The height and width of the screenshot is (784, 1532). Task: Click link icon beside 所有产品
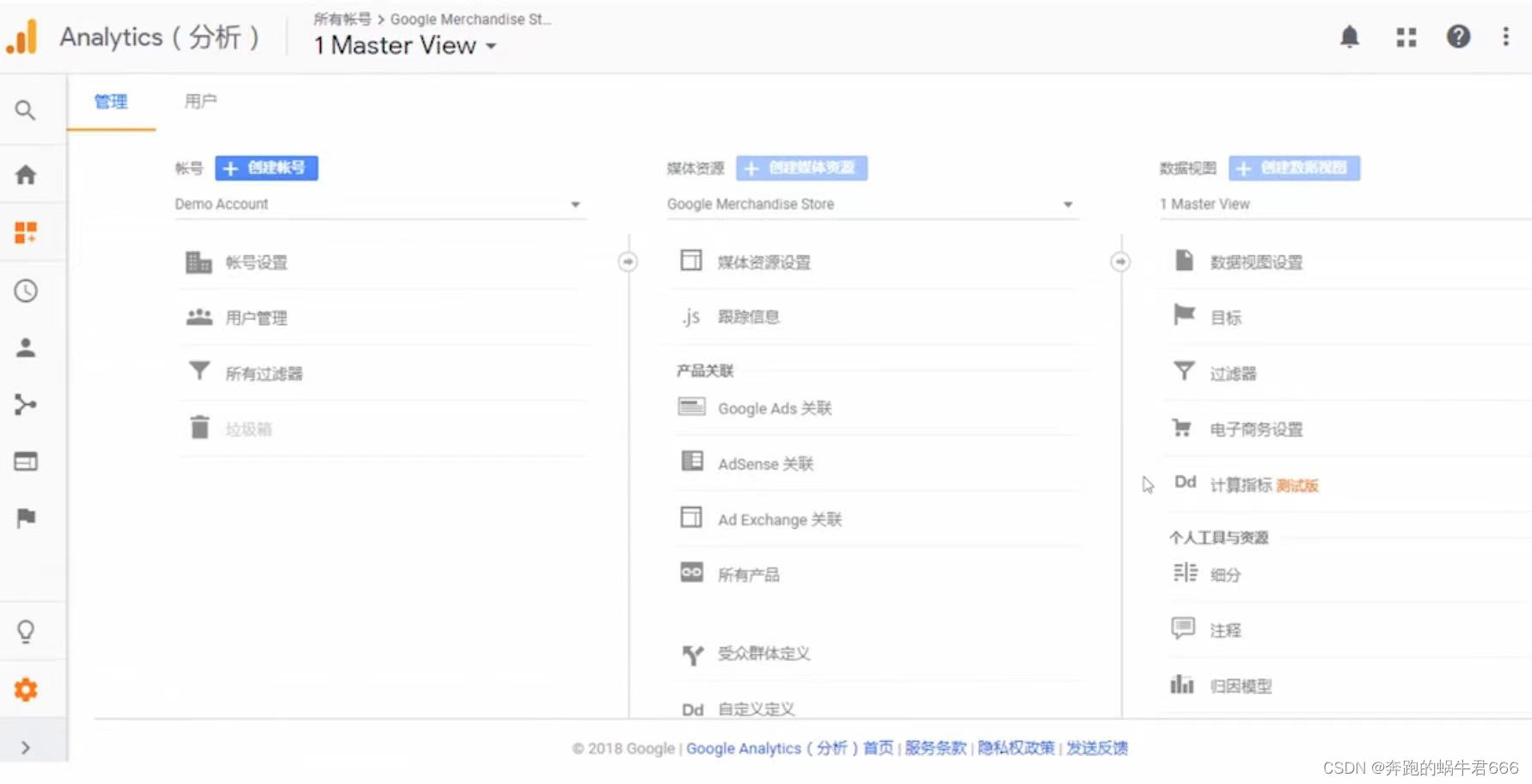point(692,573)
